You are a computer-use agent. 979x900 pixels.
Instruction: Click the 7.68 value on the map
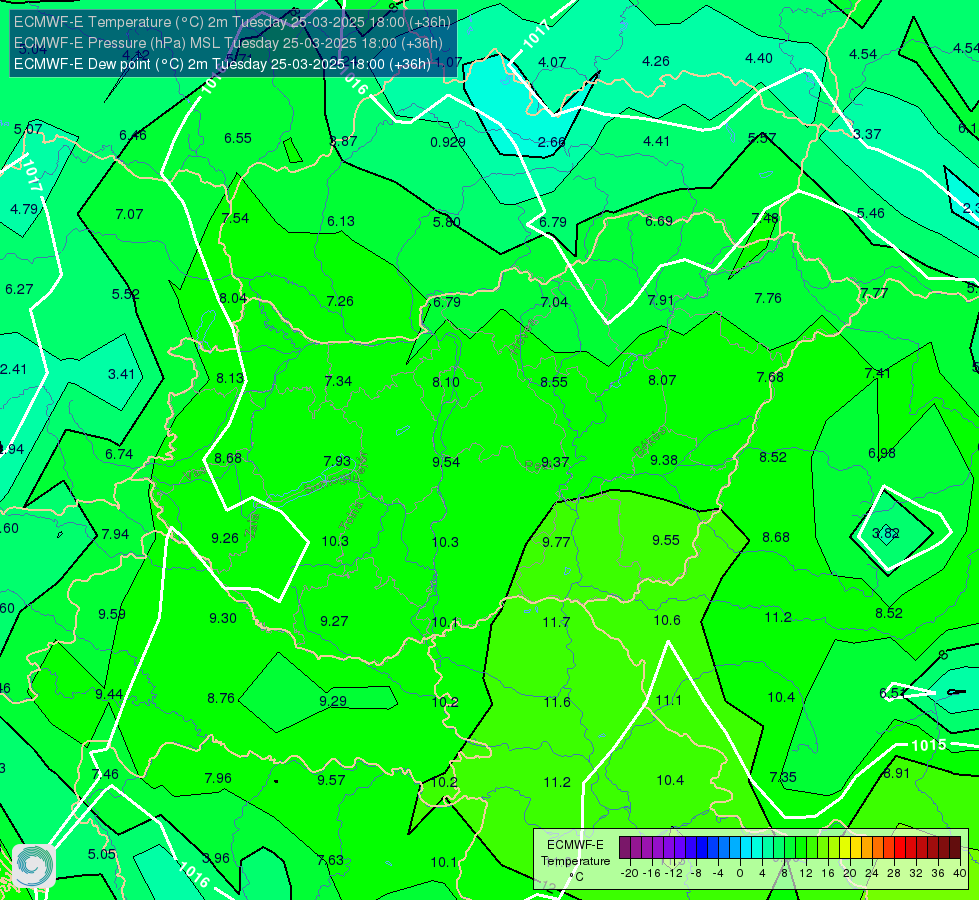pos(770,377)
